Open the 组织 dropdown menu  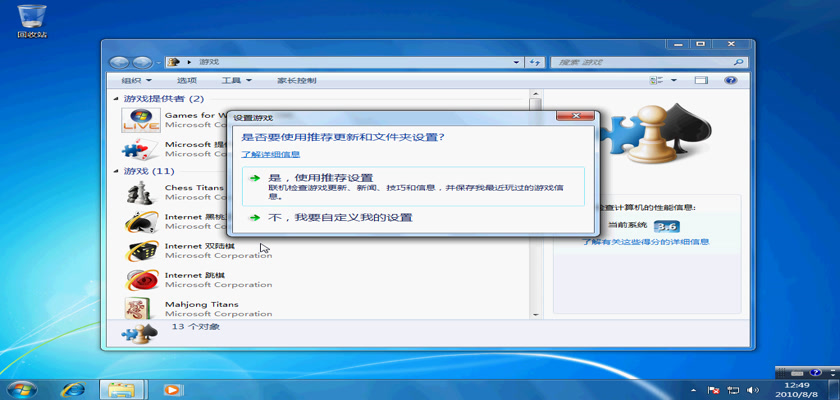coord(136,80)
